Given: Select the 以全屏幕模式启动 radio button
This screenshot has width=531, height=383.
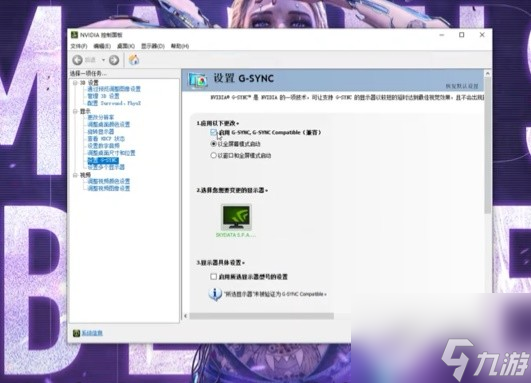Looking at the screenshot, I should pyautogui.click(x=213, y=144).
